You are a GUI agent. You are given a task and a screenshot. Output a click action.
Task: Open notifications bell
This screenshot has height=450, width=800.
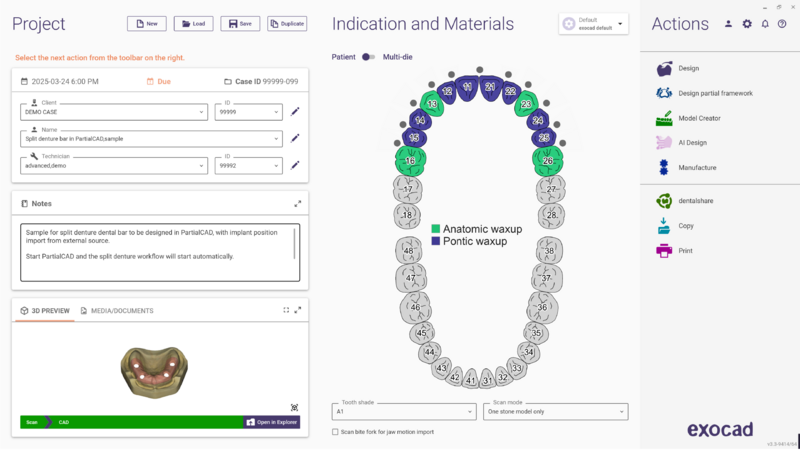click(x=765, y=24)
